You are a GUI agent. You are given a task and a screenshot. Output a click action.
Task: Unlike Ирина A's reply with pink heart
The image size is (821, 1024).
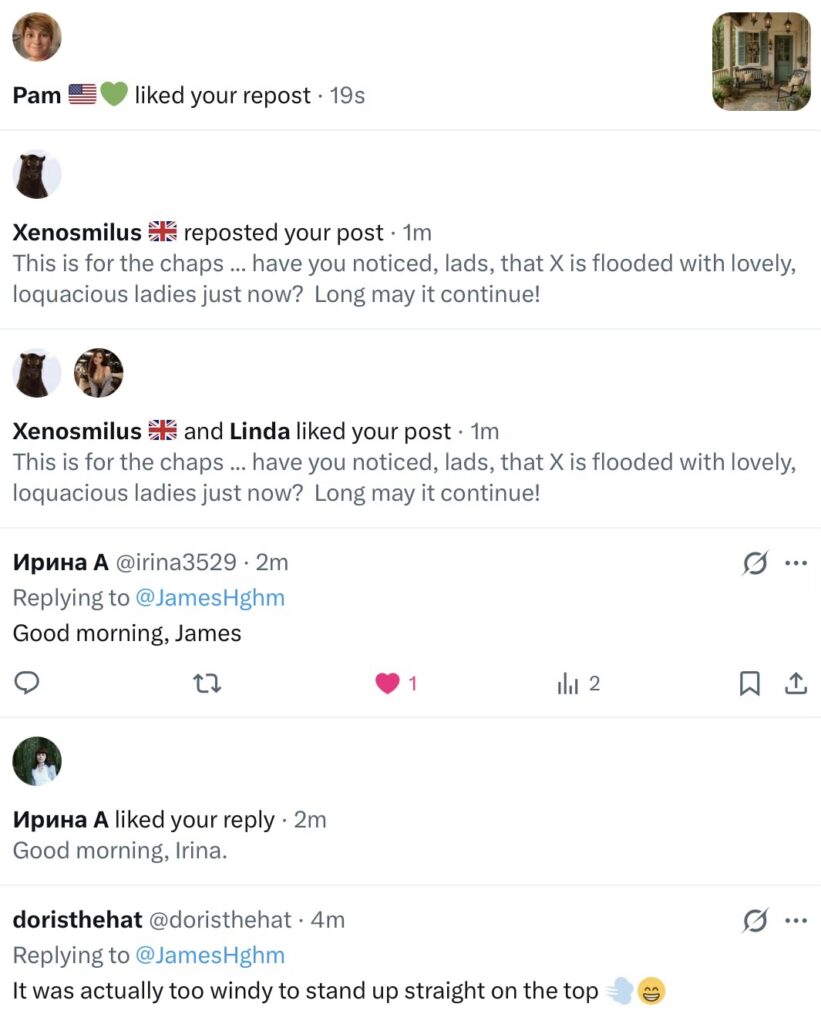[x=388, y=684]
